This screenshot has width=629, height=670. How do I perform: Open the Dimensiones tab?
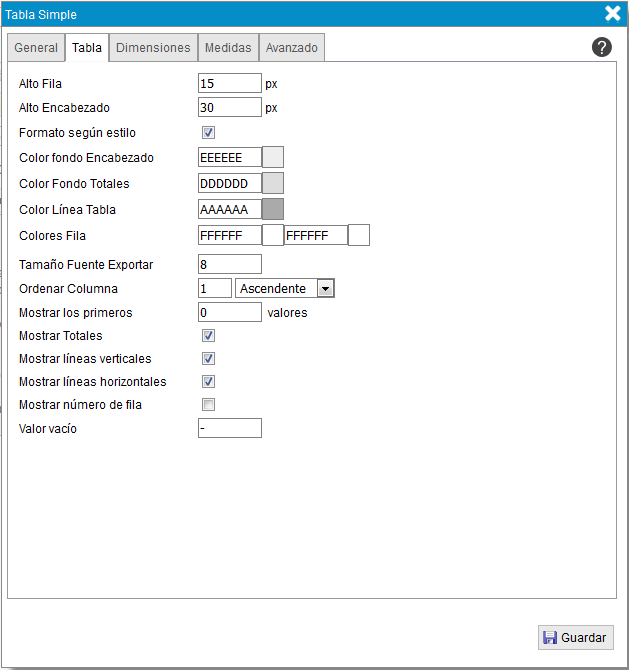[x=153, y=48]
